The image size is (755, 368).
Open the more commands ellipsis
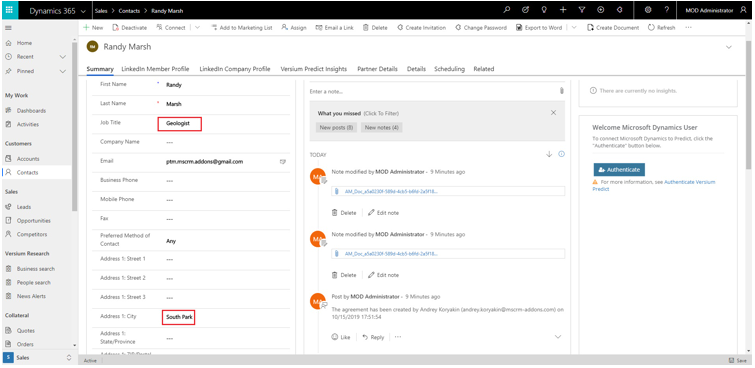[689, 28]
